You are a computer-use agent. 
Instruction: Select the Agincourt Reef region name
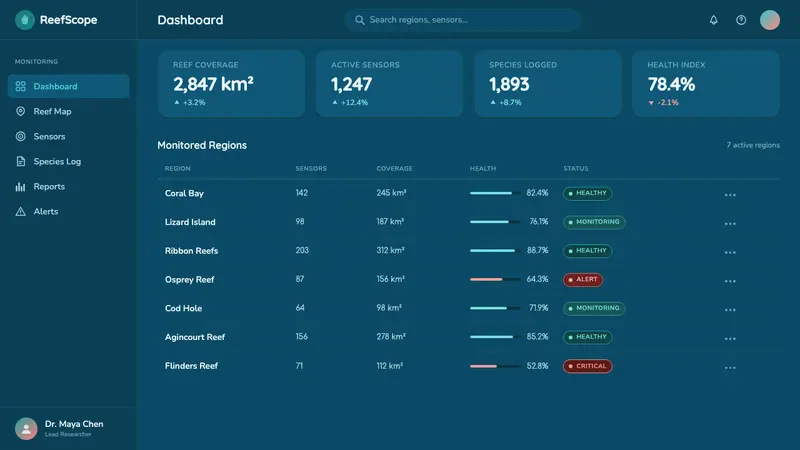[195, 337]
